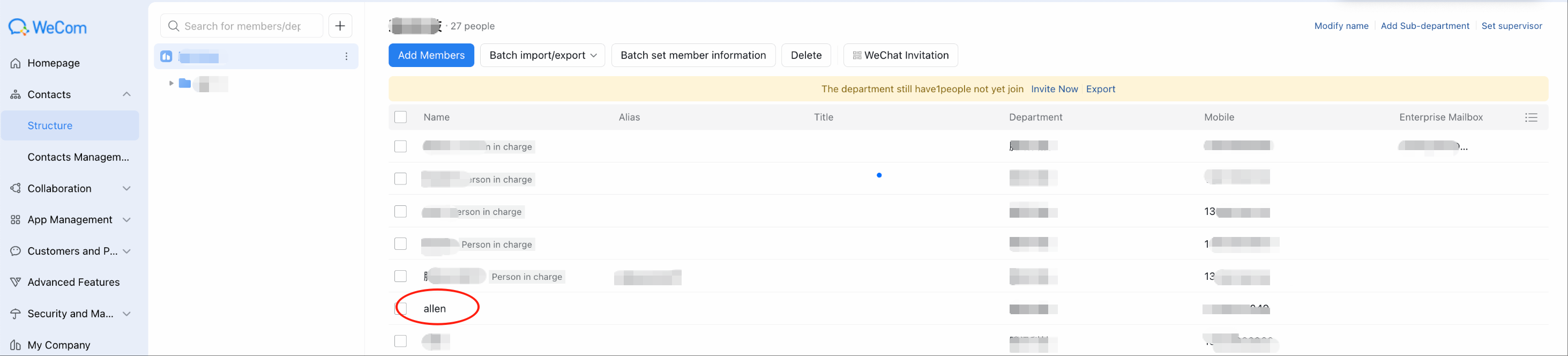Viewport: 1568px width, 356px height.
Task: Check the checkbox for allen row
Action: 400,308
